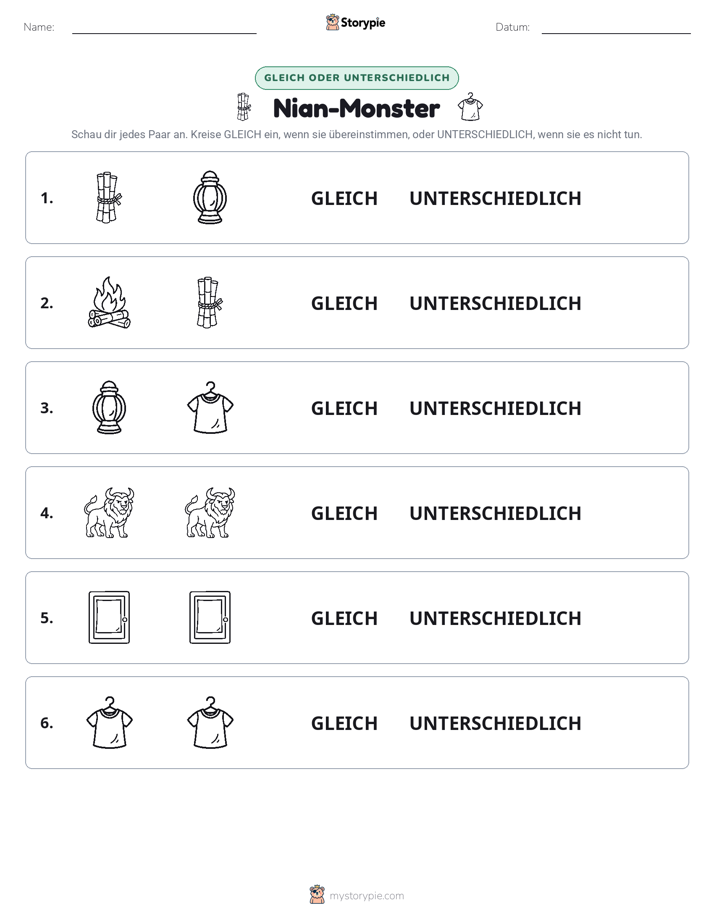
Task: Choose UNTERSCHIEDLICH for pair 2
Action: pos(495,303)
